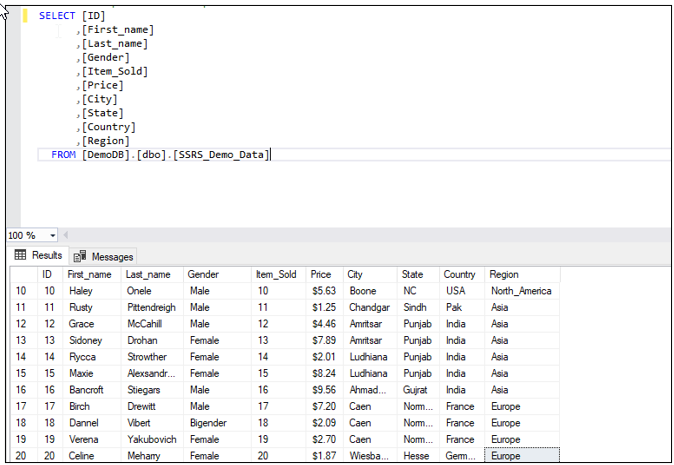Select the First_name column header
The image size is (674, 465).
(x=92, y=274)
